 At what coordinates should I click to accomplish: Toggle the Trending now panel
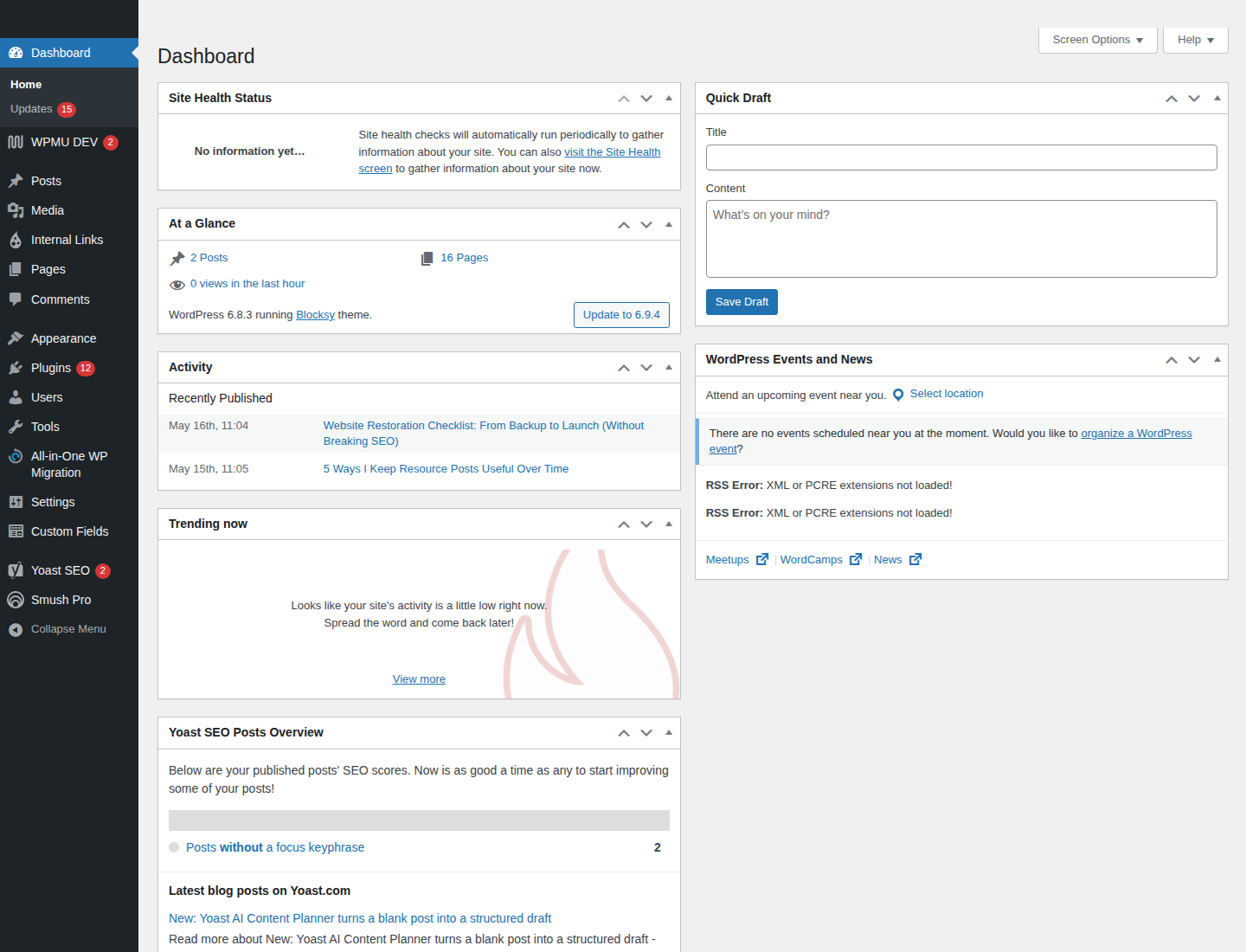click(669, 524)
